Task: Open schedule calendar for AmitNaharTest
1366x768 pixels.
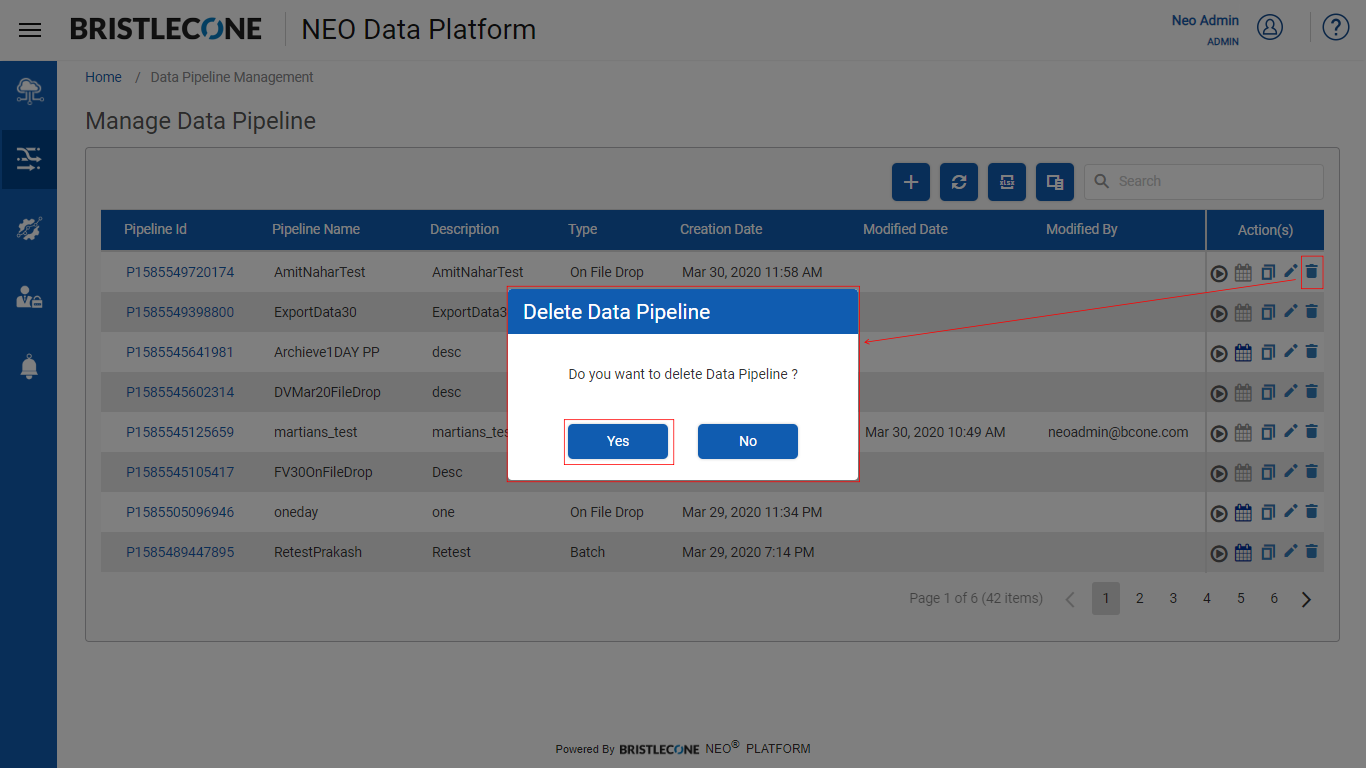Action: tap(1243, 272)
